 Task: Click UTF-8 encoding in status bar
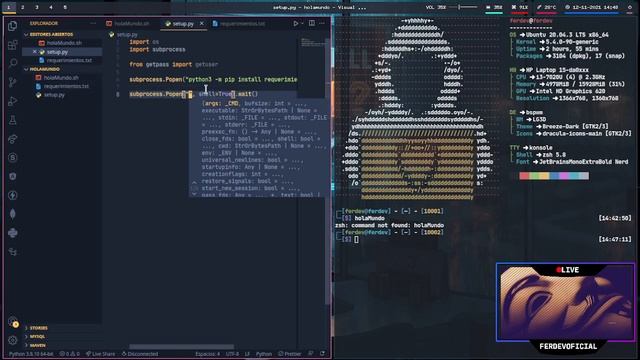pos(232,354)
